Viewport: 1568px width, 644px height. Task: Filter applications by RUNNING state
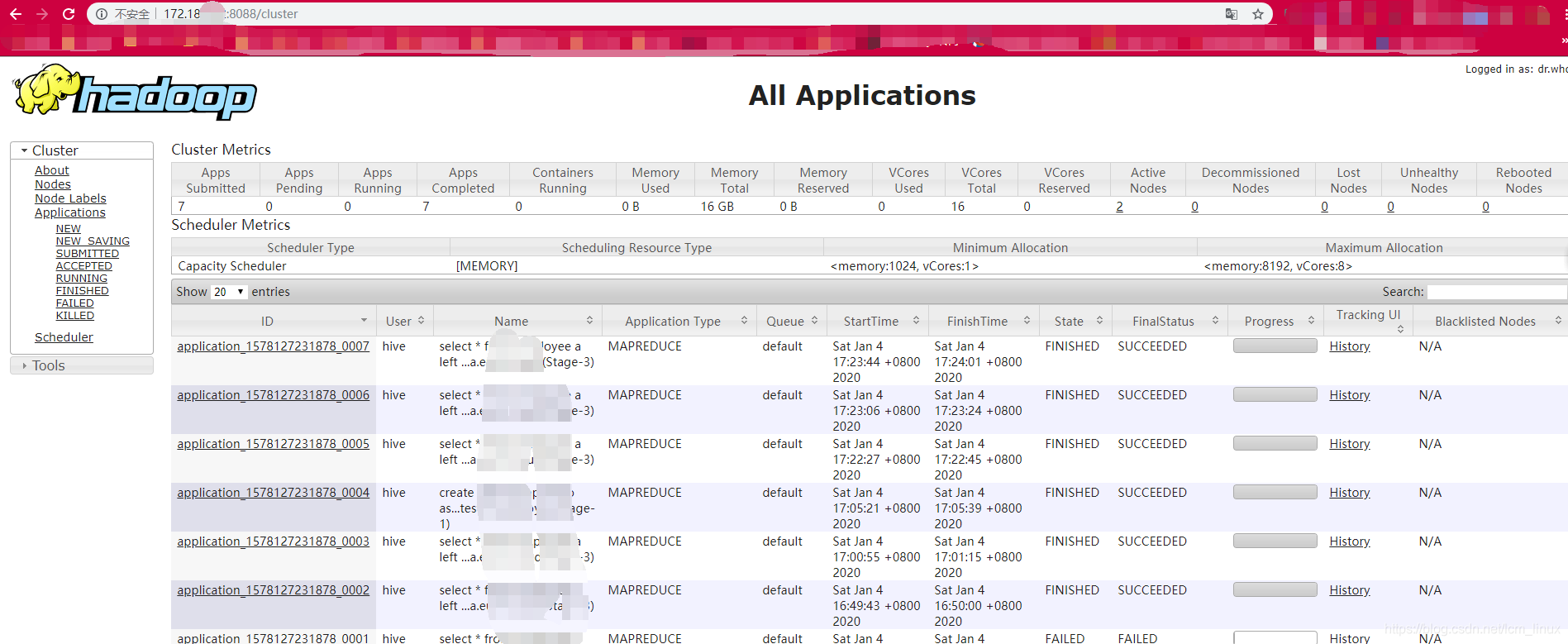coord(82,279)
